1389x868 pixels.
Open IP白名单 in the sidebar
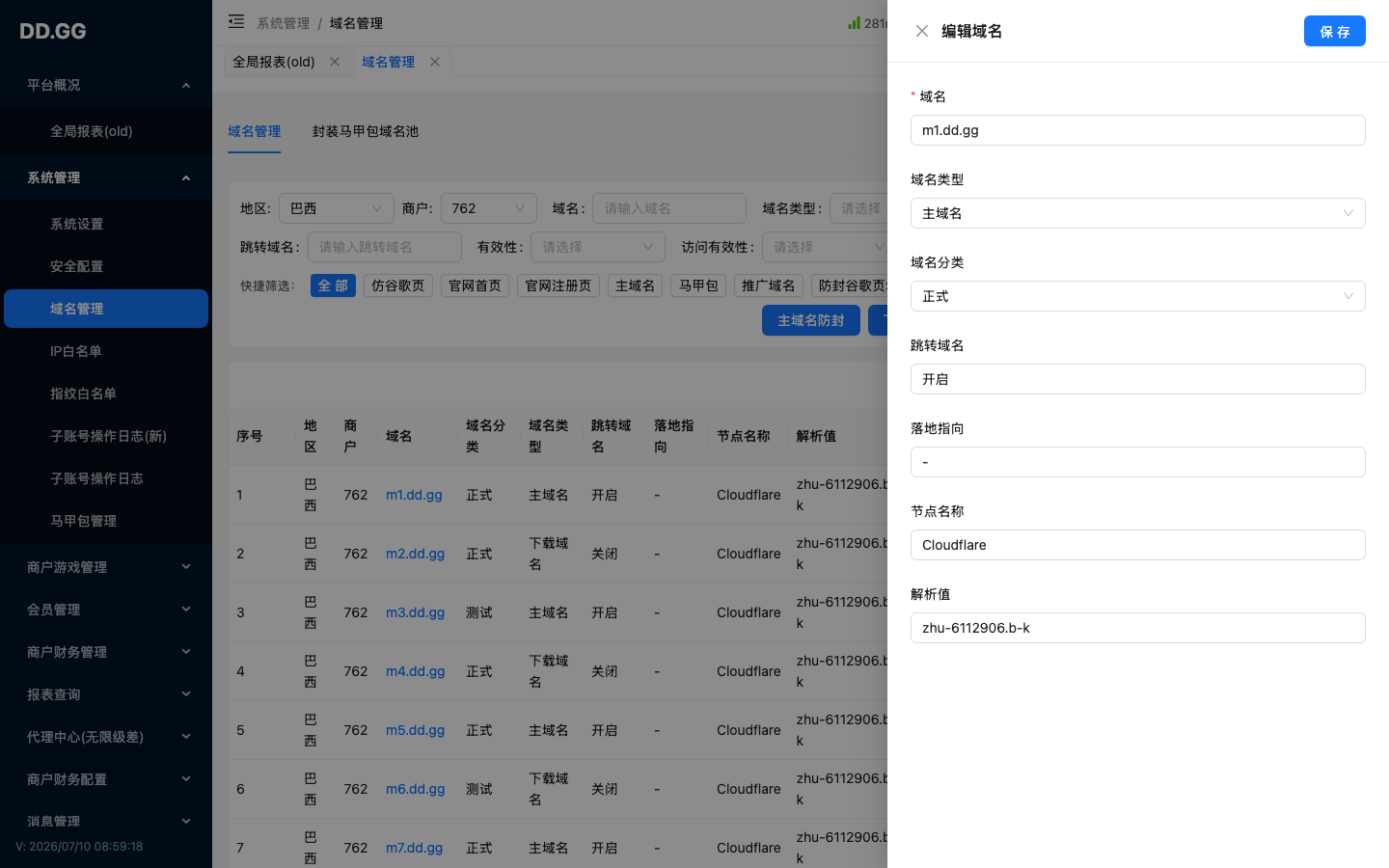click(x=106, y=351)
